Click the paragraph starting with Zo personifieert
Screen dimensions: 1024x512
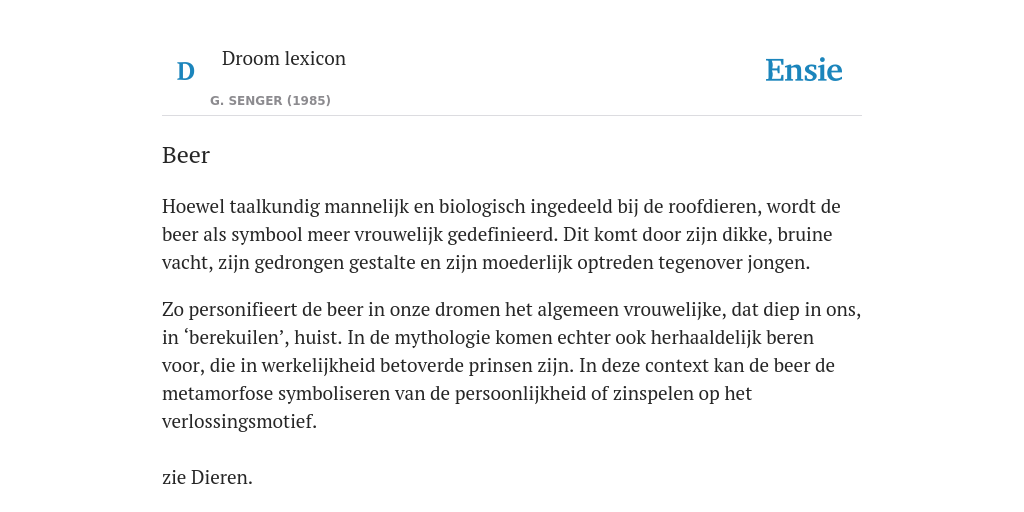511,365
